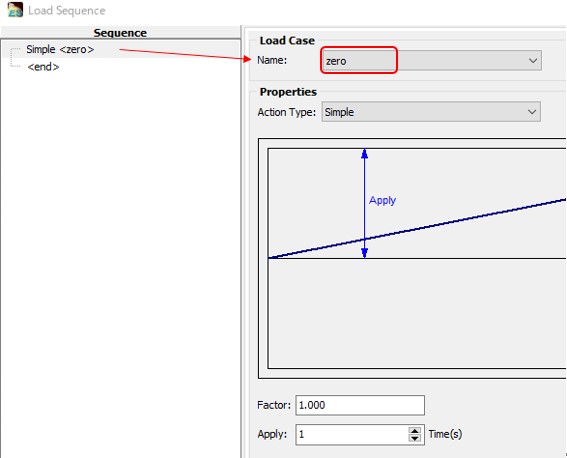Expand the Name combo box arrow
567x458 pixels.
coord(533,60)
